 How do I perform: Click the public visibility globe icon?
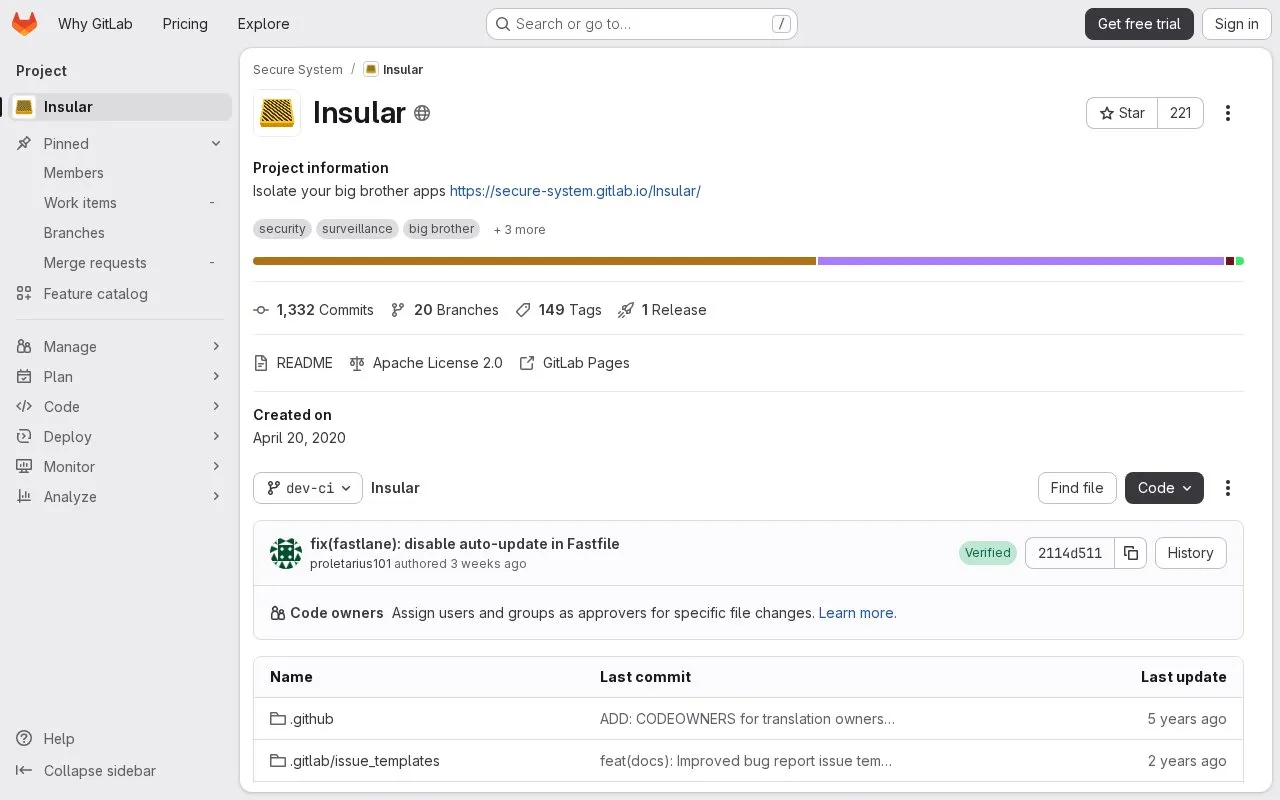click(x=422, y=113)
